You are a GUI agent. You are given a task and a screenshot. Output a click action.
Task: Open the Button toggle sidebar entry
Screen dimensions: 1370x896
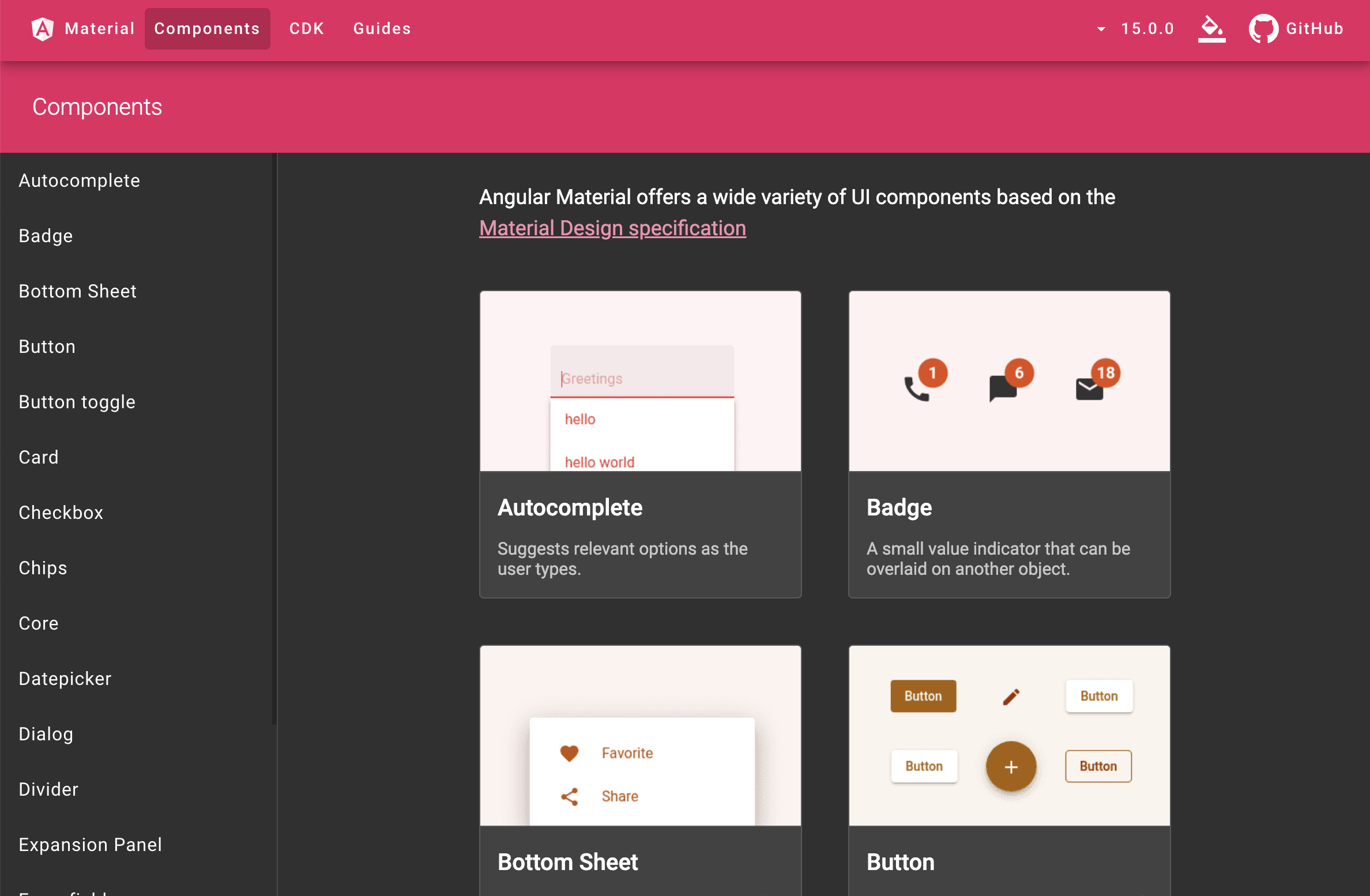click(77, 402)
